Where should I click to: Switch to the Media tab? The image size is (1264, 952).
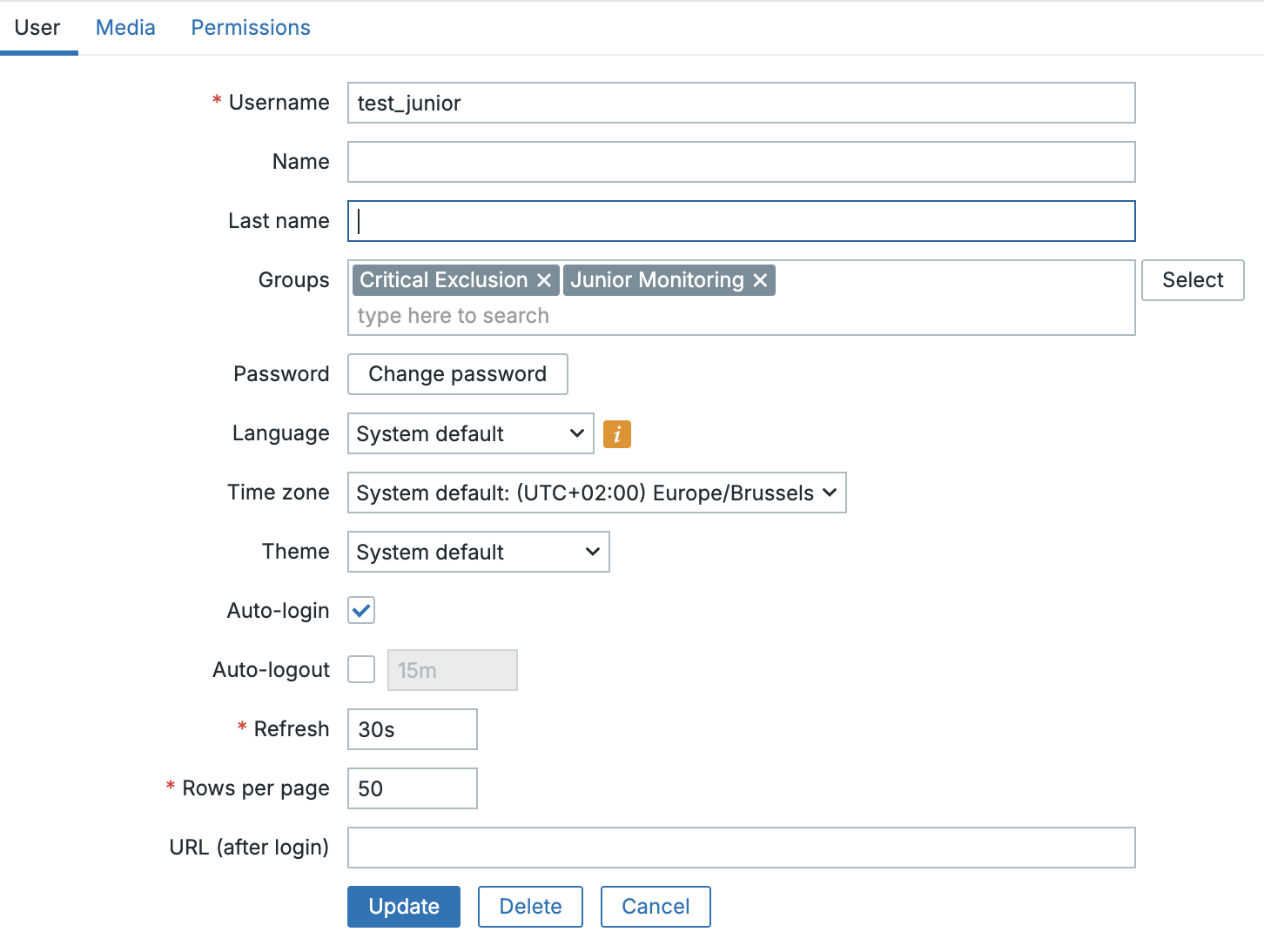(x=125, y=27)
